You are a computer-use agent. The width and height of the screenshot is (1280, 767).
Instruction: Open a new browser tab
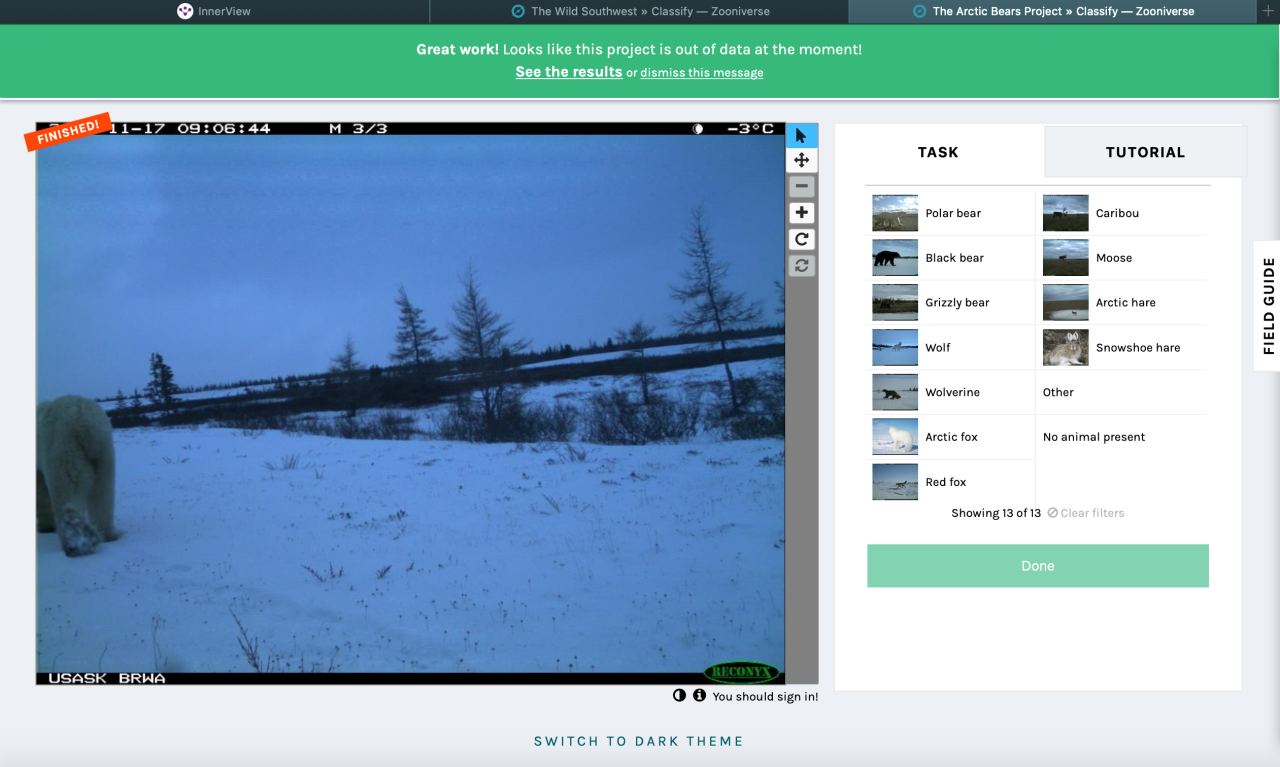pyautogui.click(x=1268, y=11)
